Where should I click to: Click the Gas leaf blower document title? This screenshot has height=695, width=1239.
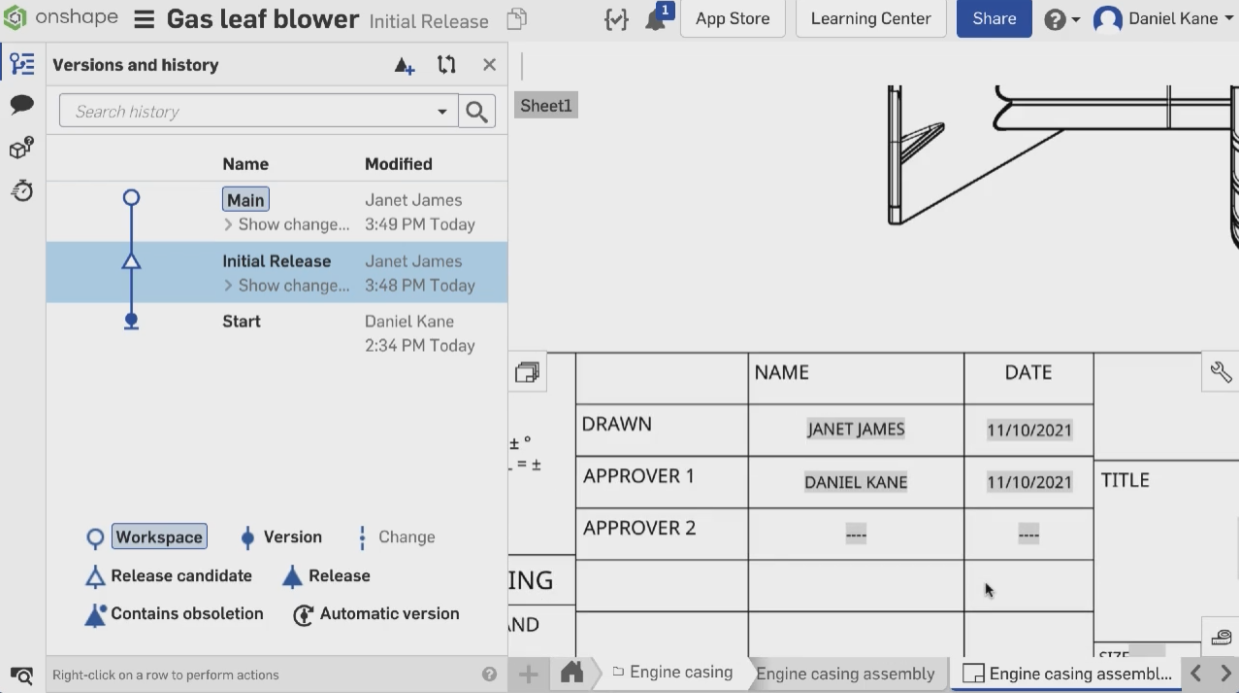tap(263, 19)
